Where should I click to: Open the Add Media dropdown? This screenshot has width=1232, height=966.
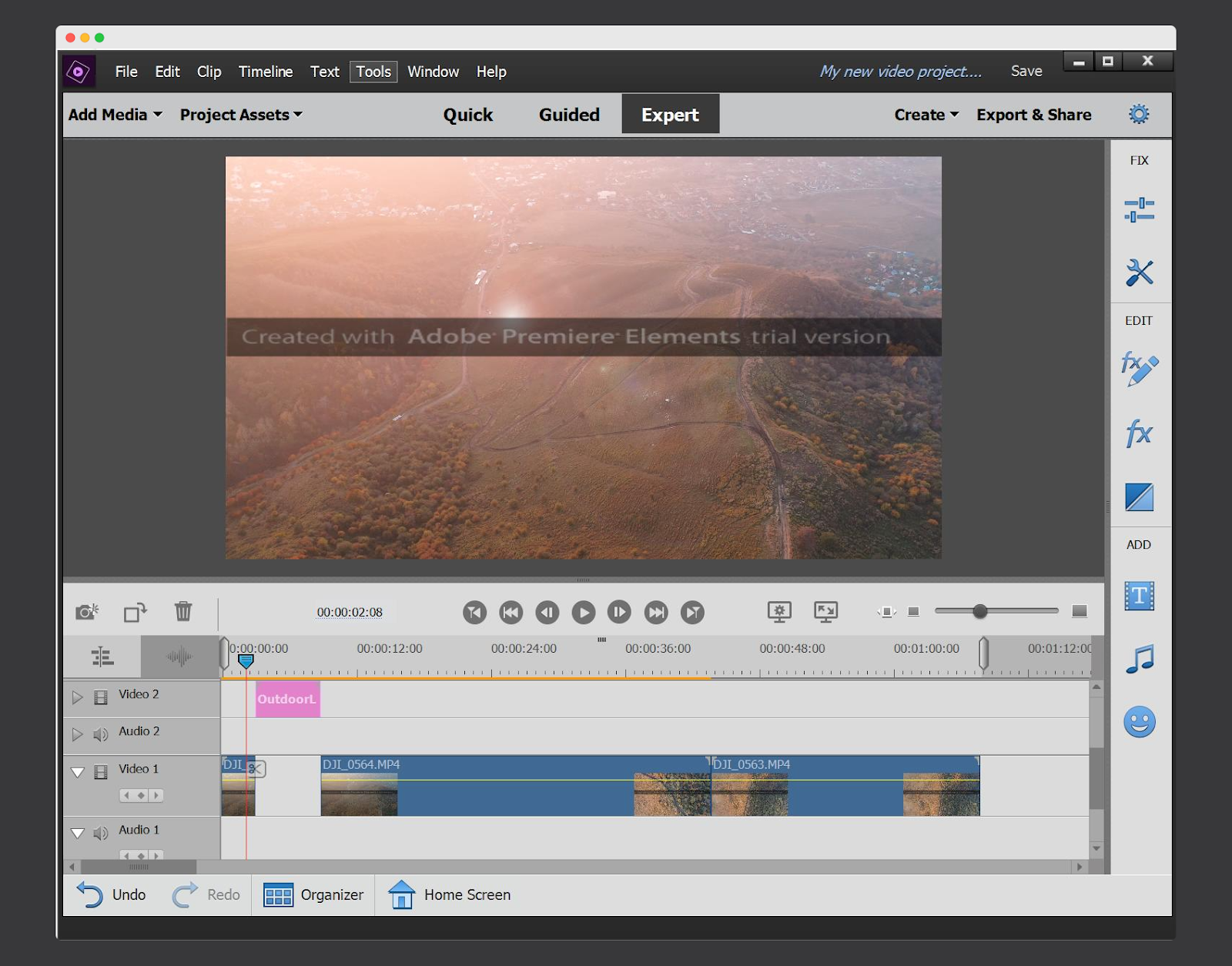tap(115, 115)
